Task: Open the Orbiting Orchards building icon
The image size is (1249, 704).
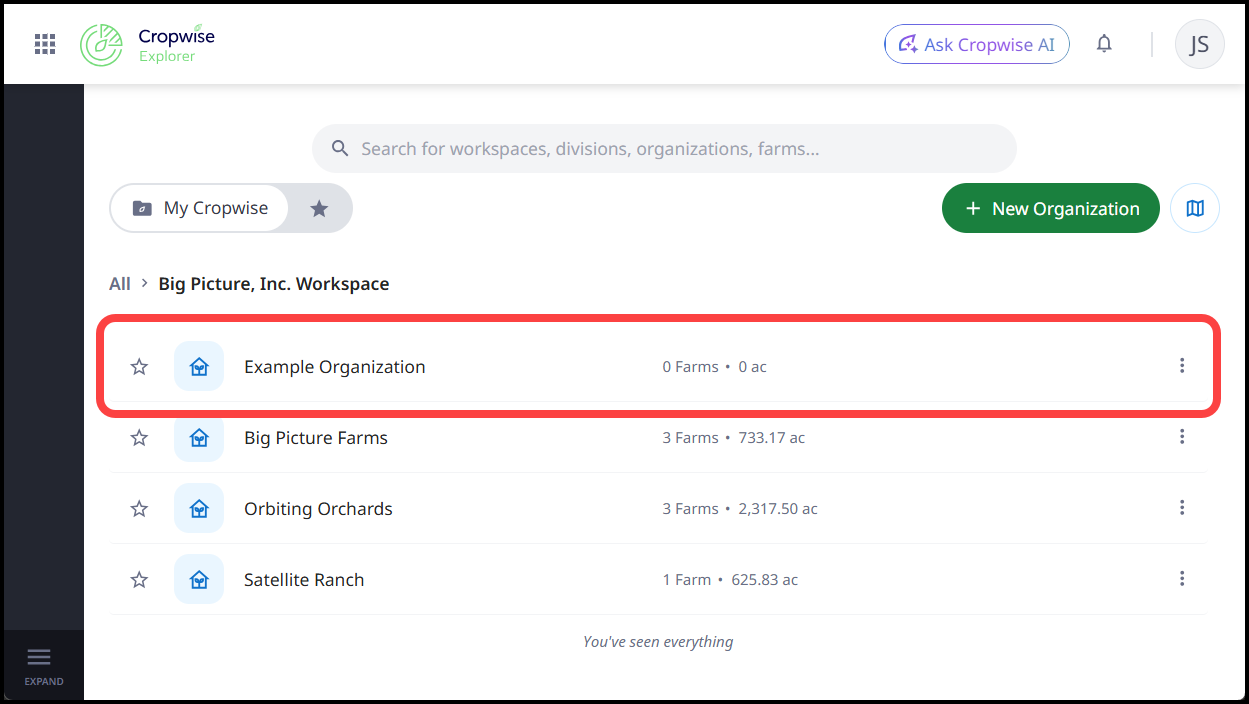Action: [x=199, y=509]
